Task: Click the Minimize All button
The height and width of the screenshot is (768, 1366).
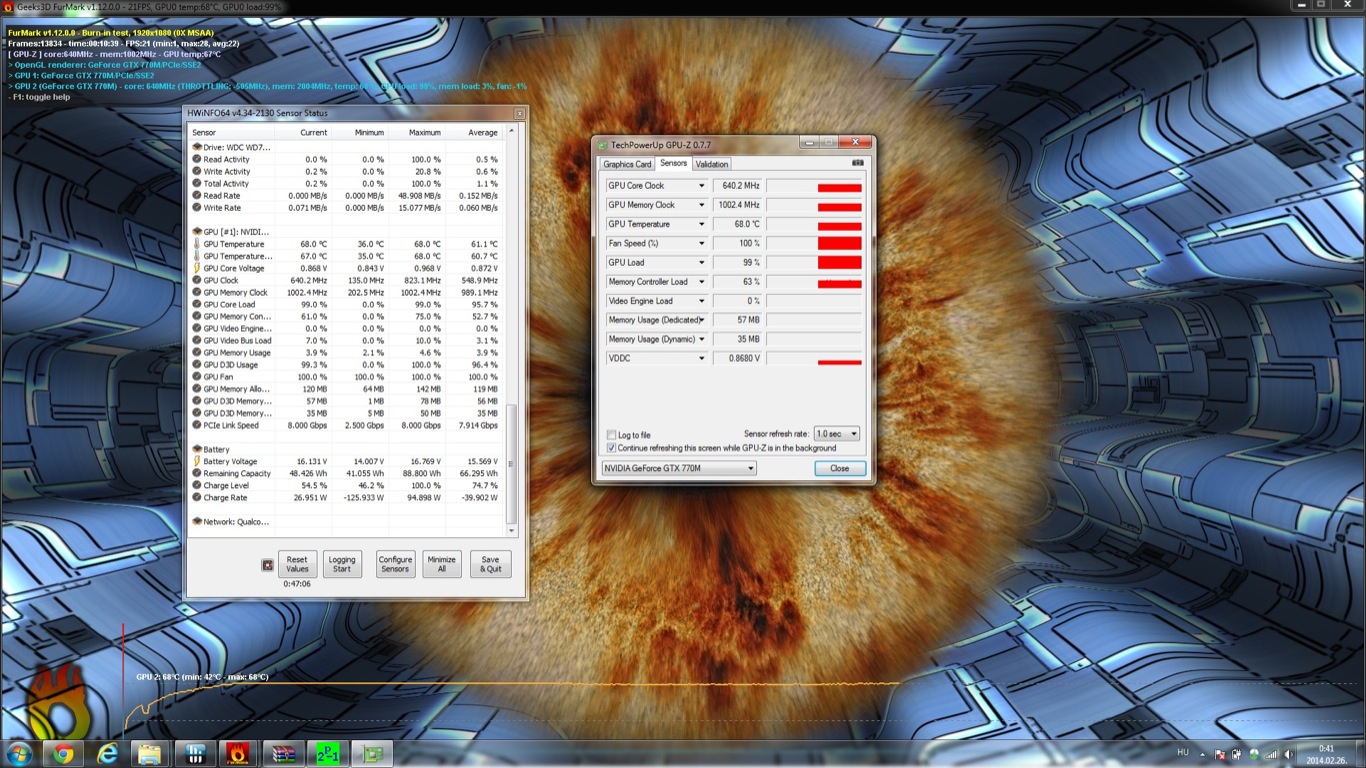Action: coord(442,564)
